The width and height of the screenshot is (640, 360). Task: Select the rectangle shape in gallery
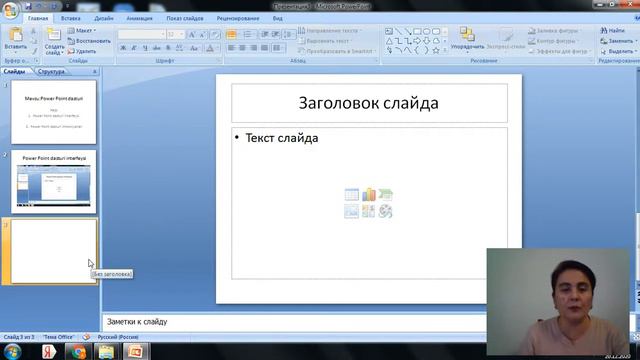(x=417, y=31)
